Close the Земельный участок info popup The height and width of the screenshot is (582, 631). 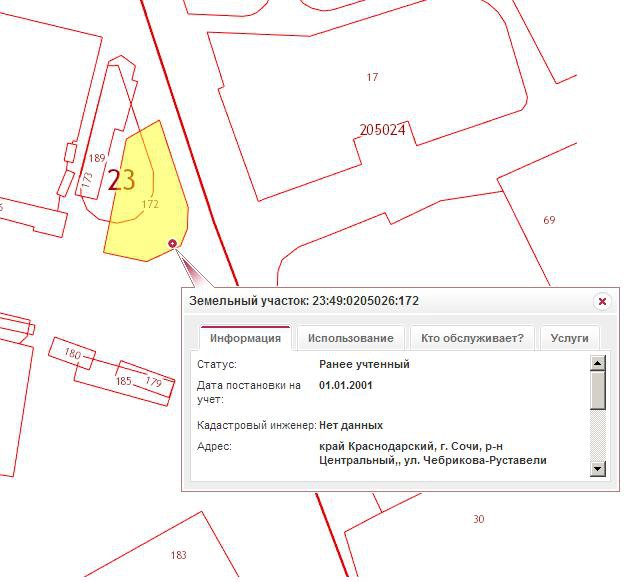click(602, 301)
